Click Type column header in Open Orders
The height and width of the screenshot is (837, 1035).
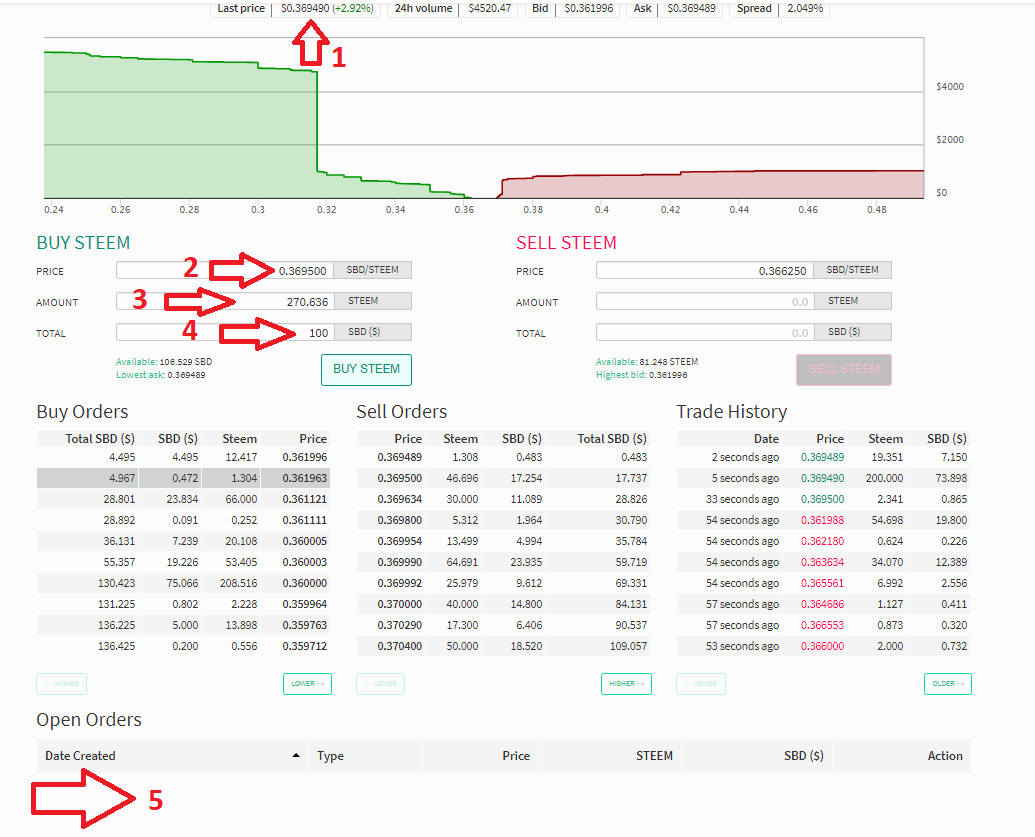(x=366, y=756)
